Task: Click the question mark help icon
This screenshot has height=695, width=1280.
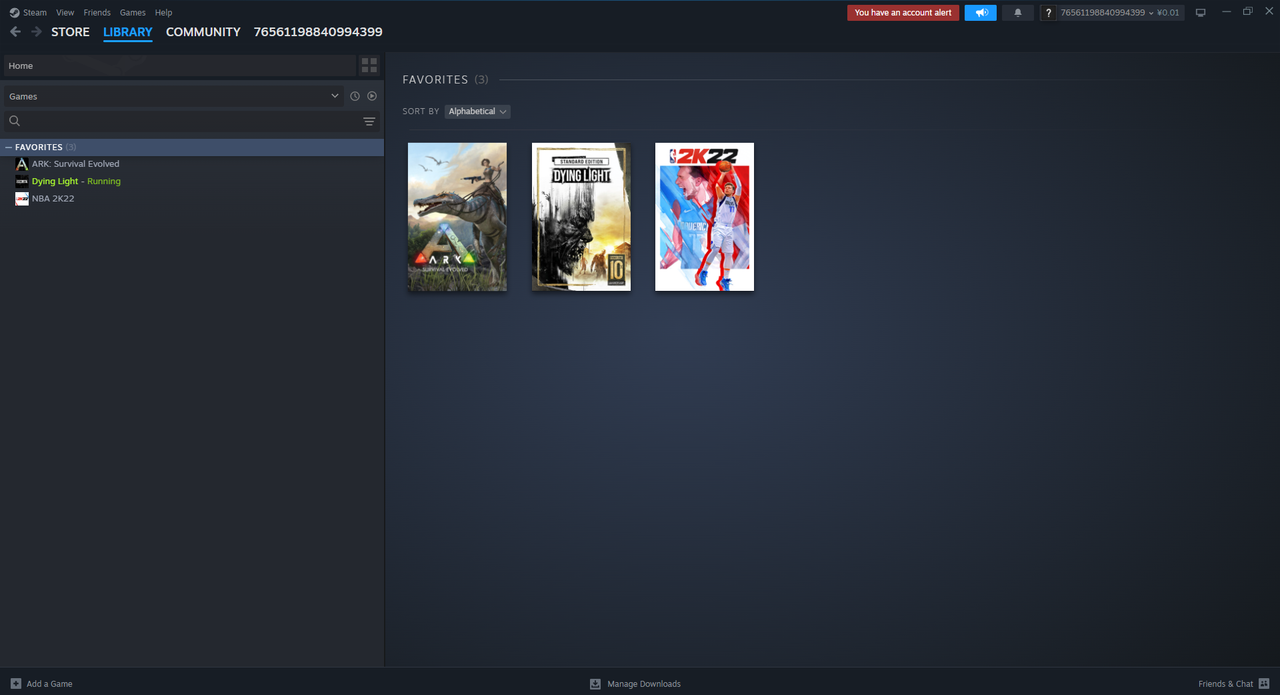Action: click(1047, 13)
